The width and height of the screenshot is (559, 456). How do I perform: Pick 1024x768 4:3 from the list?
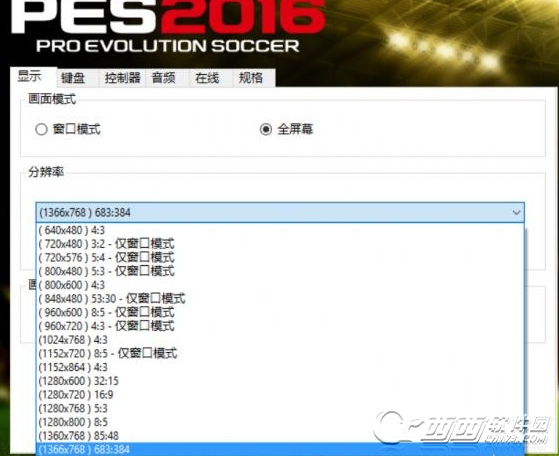pyautogui.click(x=280, y=340)
